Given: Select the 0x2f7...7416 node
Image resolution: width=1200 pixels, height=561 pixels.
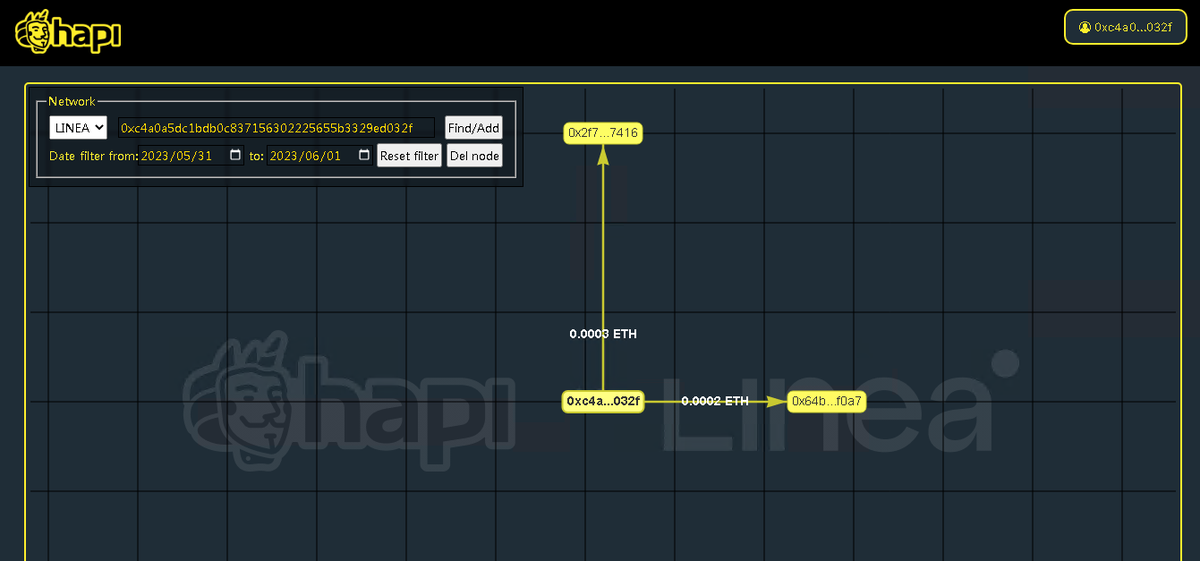Looking at the screenshot, I should pos(603,132).
